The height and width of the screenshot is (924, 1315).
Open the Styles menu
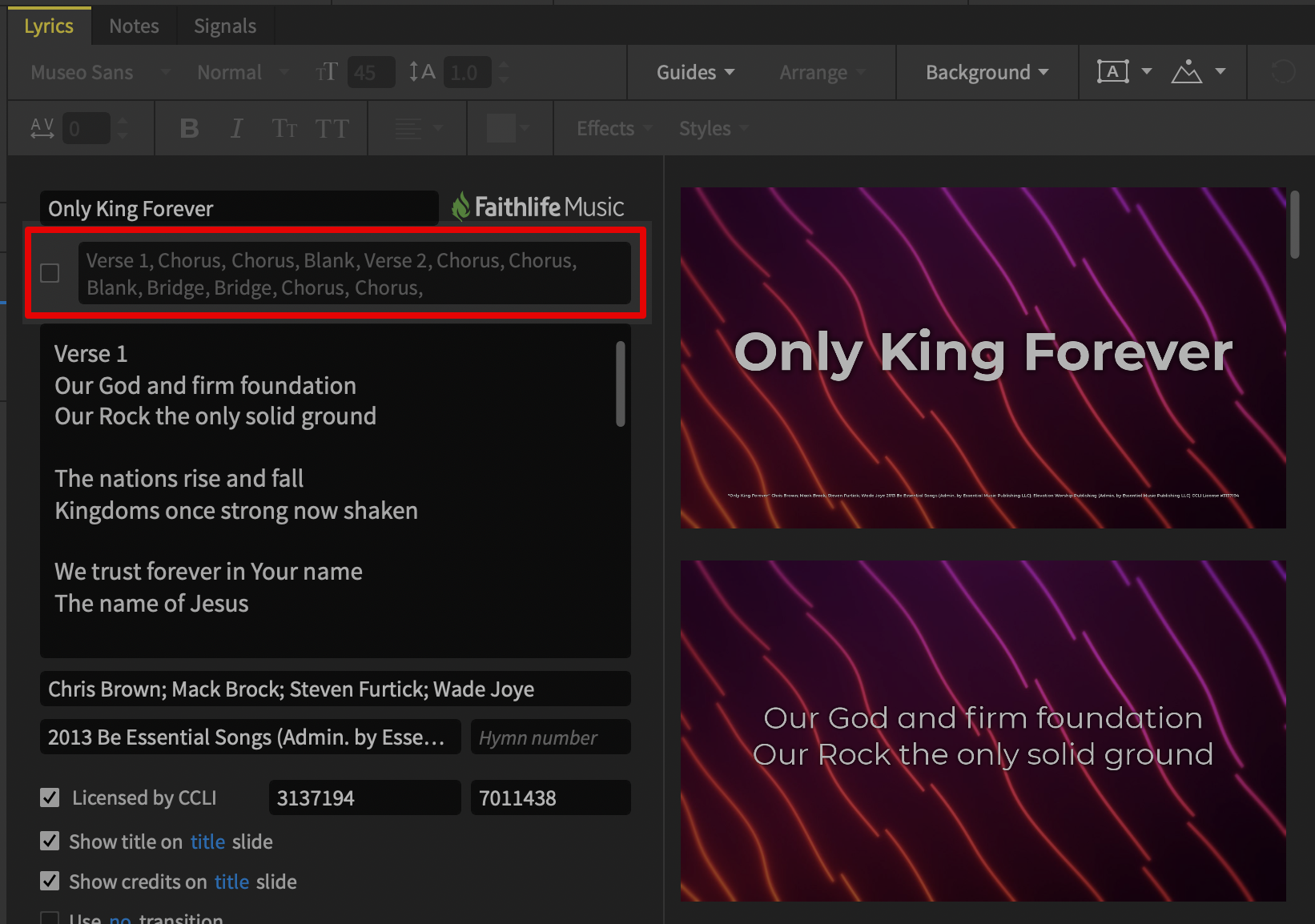pos(713,128)
